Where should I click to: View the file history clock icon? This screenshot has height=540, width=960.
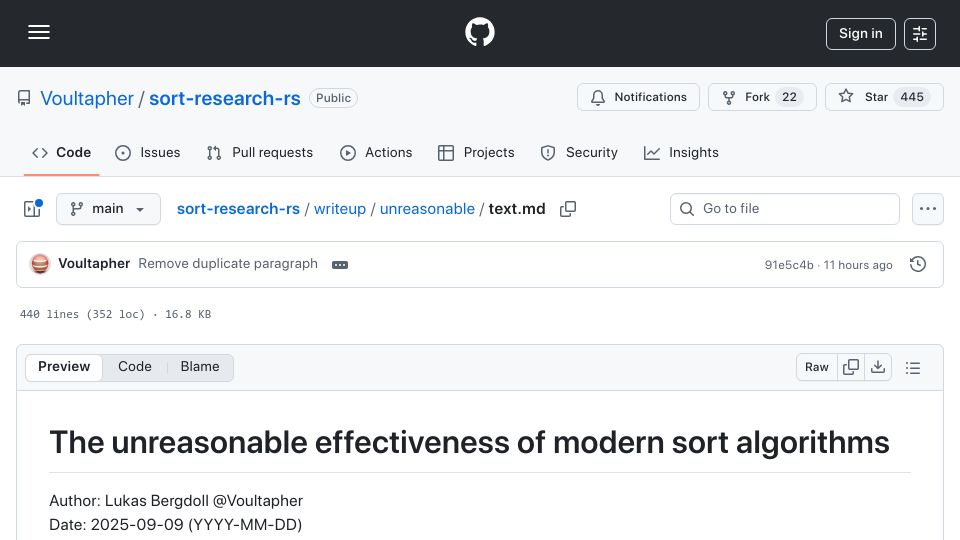point(918,264)
